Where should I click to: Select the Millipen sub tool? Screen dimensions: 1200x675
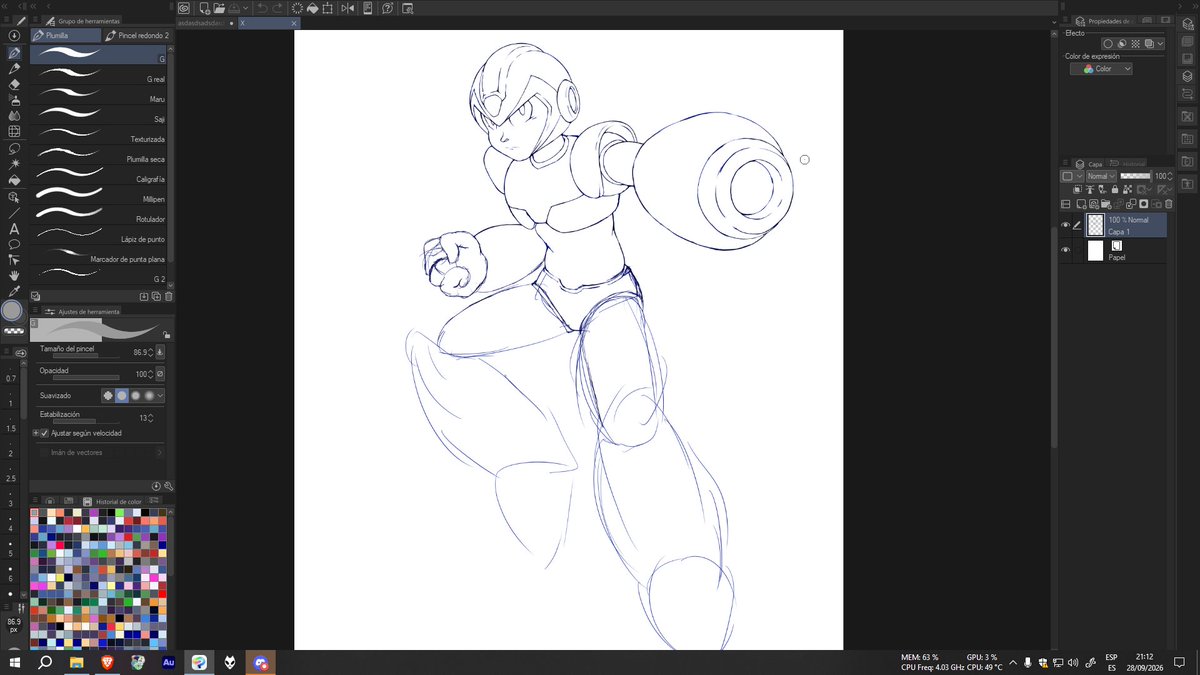click(100, 195)
